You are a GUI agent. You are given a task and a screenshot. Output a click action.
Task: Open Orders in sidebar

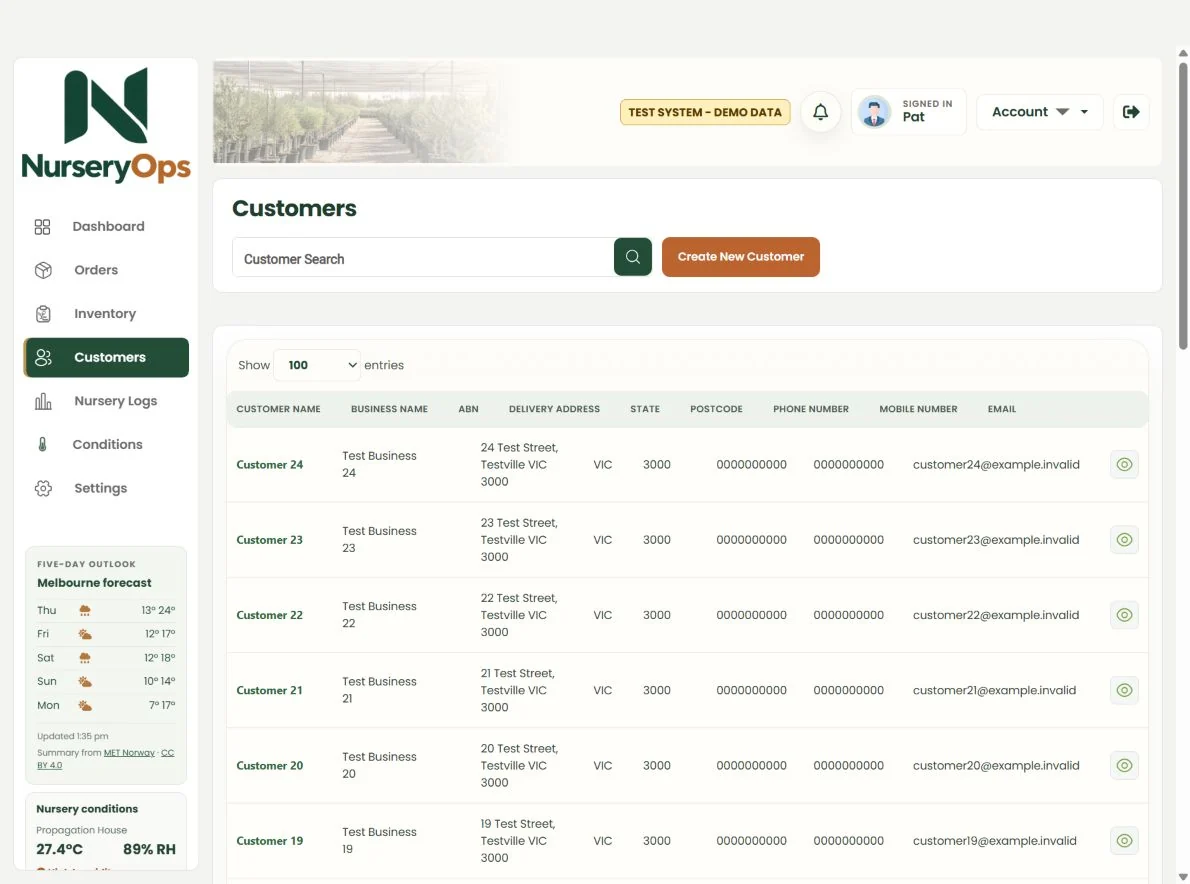tap(106, 270)
